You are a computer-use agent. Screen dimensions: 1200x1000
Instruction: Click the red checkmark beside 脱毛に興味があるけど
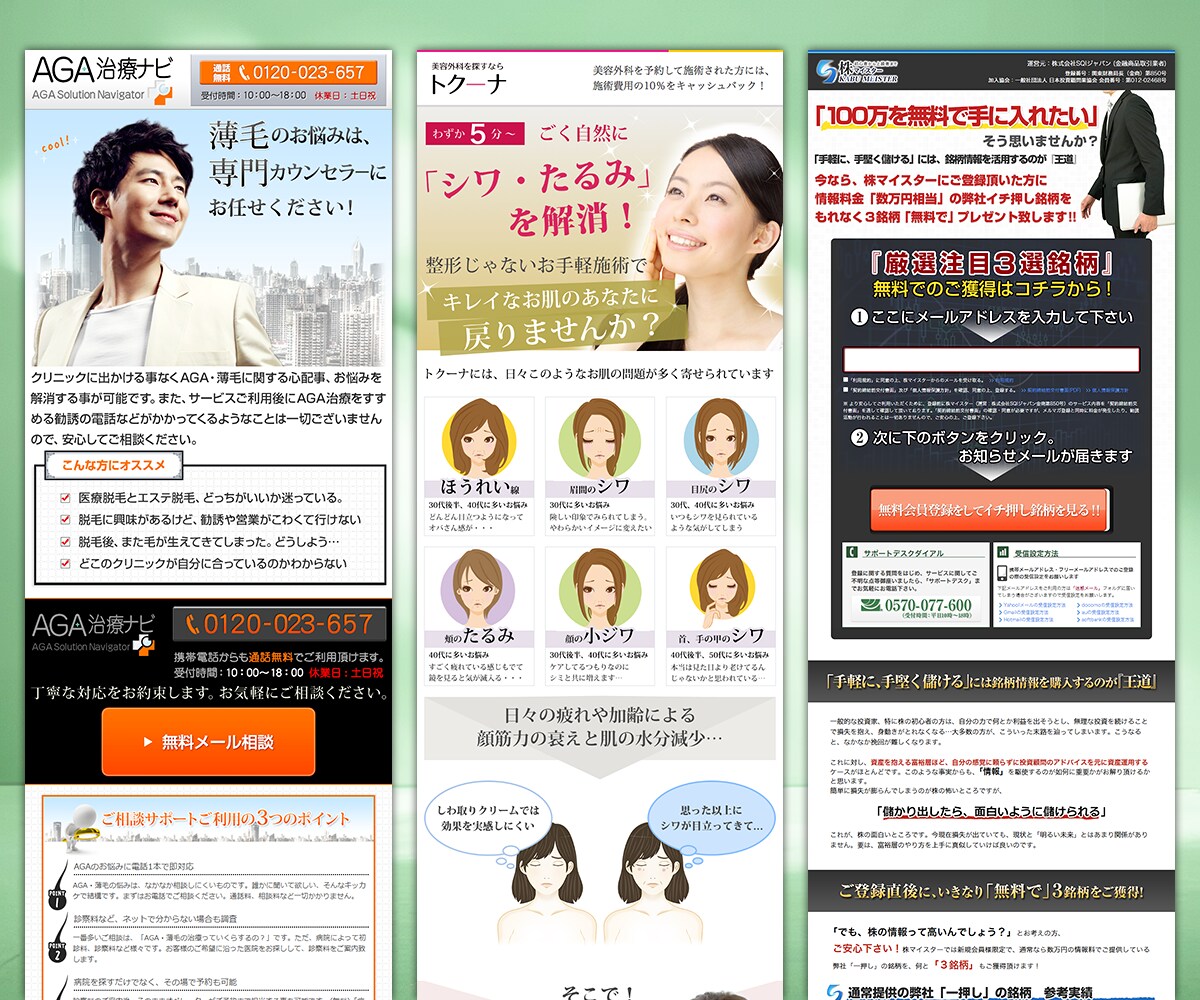[x=65, y=519]
